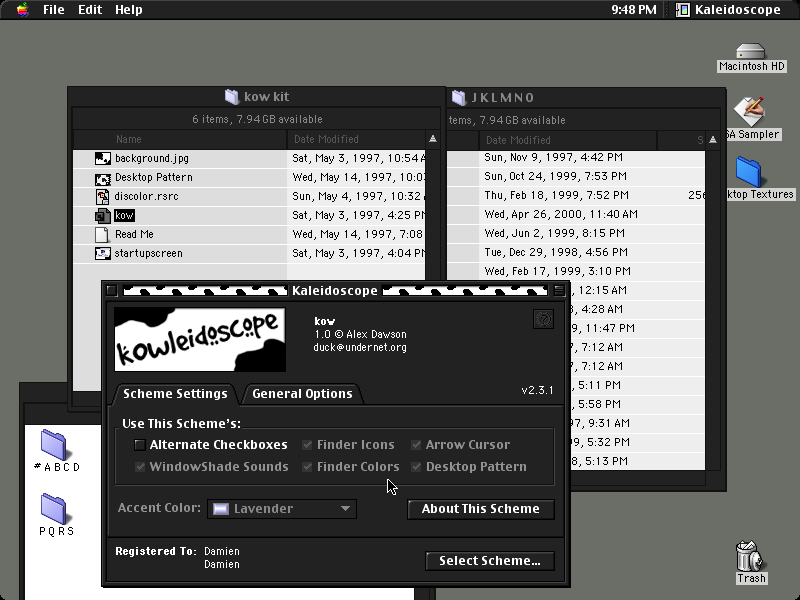Screen dimensions: 800x600
Task: Sort kow kit window by Date Modified
Action: [x=356, y=139]
